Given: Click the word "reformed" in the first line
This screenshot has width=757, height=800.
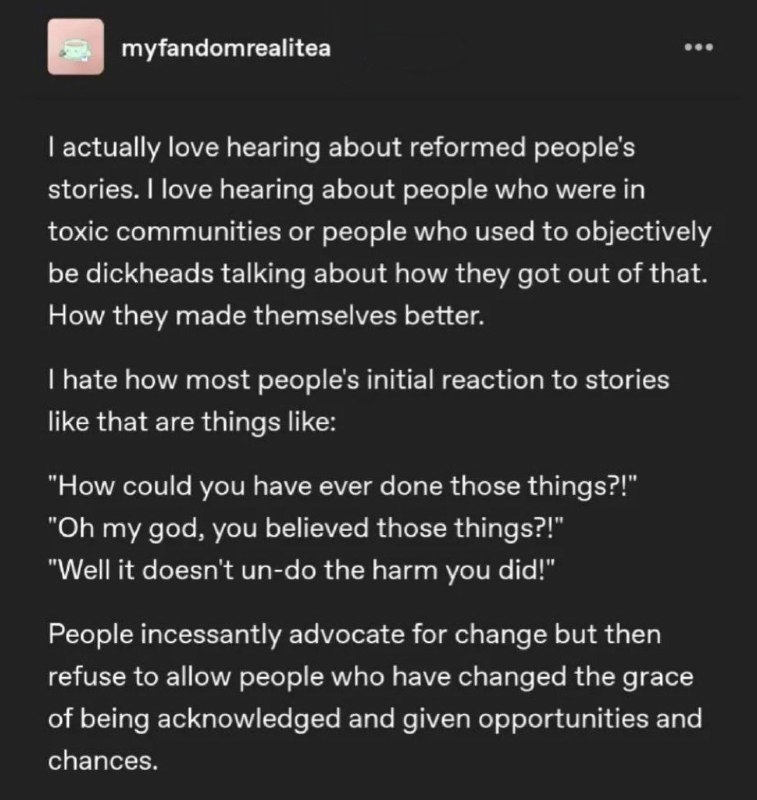Looking at the screenshot, I should click(467, 147).
